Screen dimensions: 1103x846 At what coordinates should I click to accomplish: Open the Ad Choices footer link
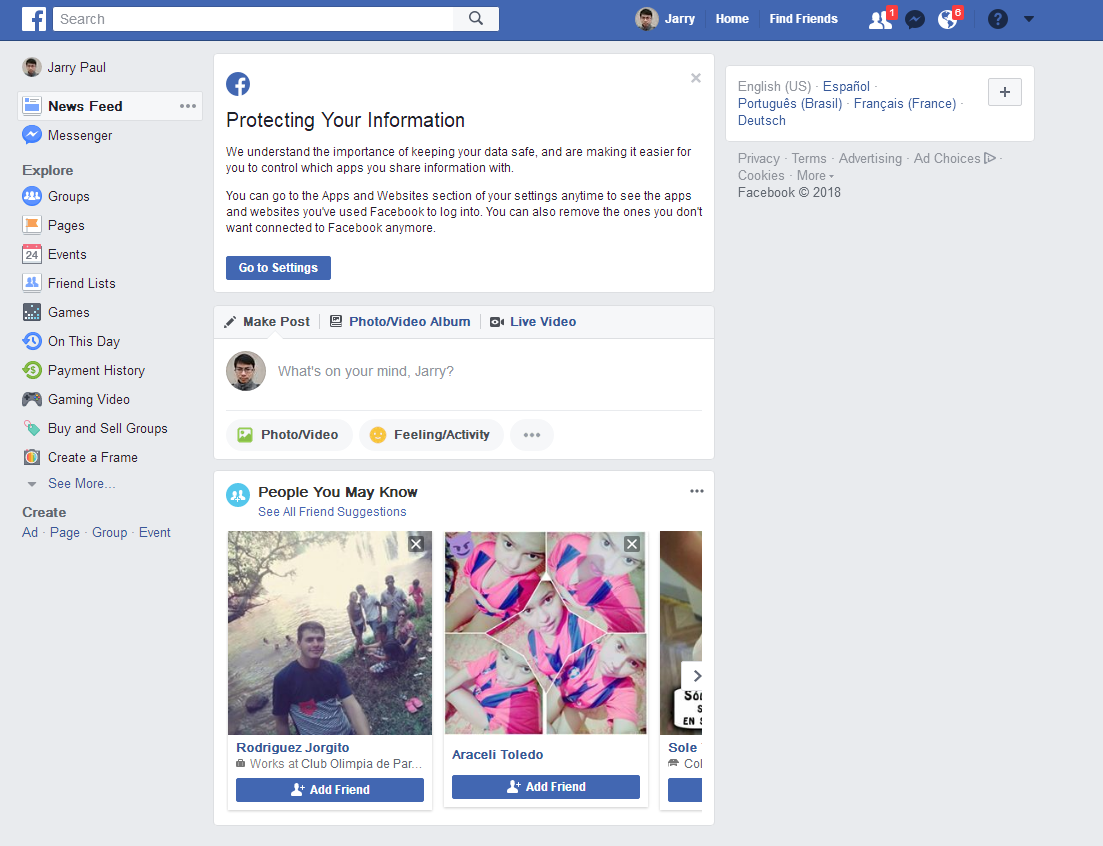click(955, 158)
